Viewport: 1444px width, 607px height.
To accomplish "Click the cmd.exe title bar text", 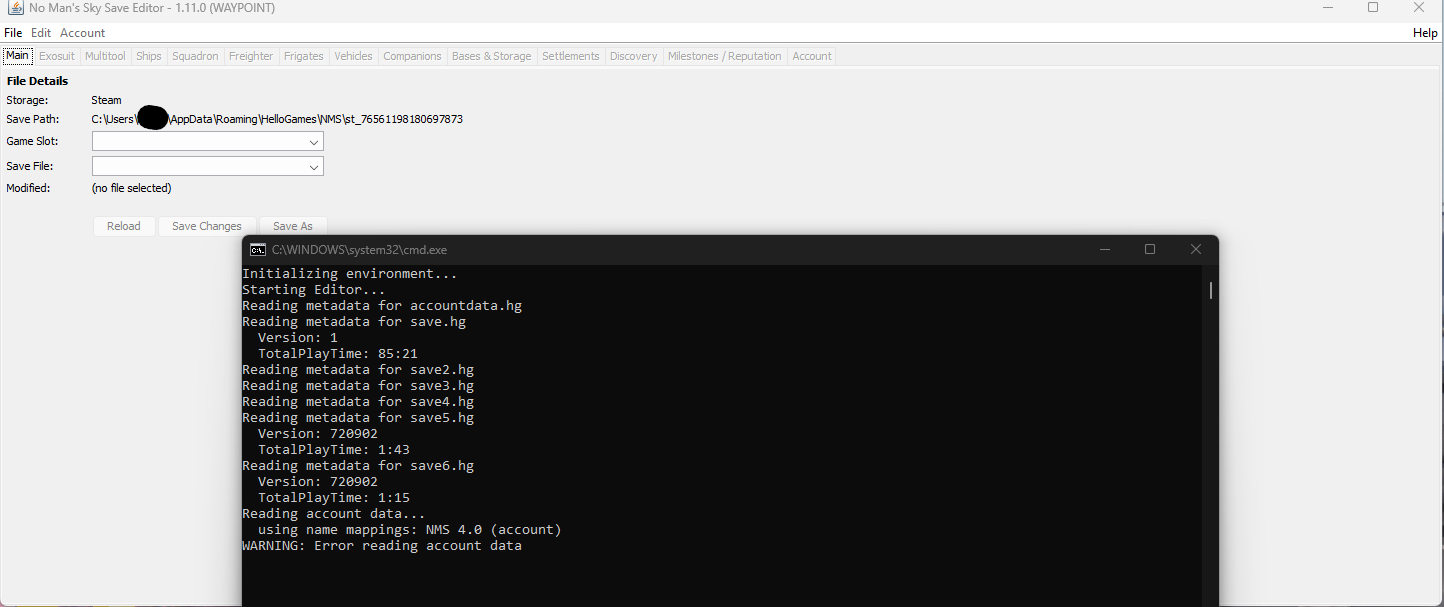I will point(359,250).
